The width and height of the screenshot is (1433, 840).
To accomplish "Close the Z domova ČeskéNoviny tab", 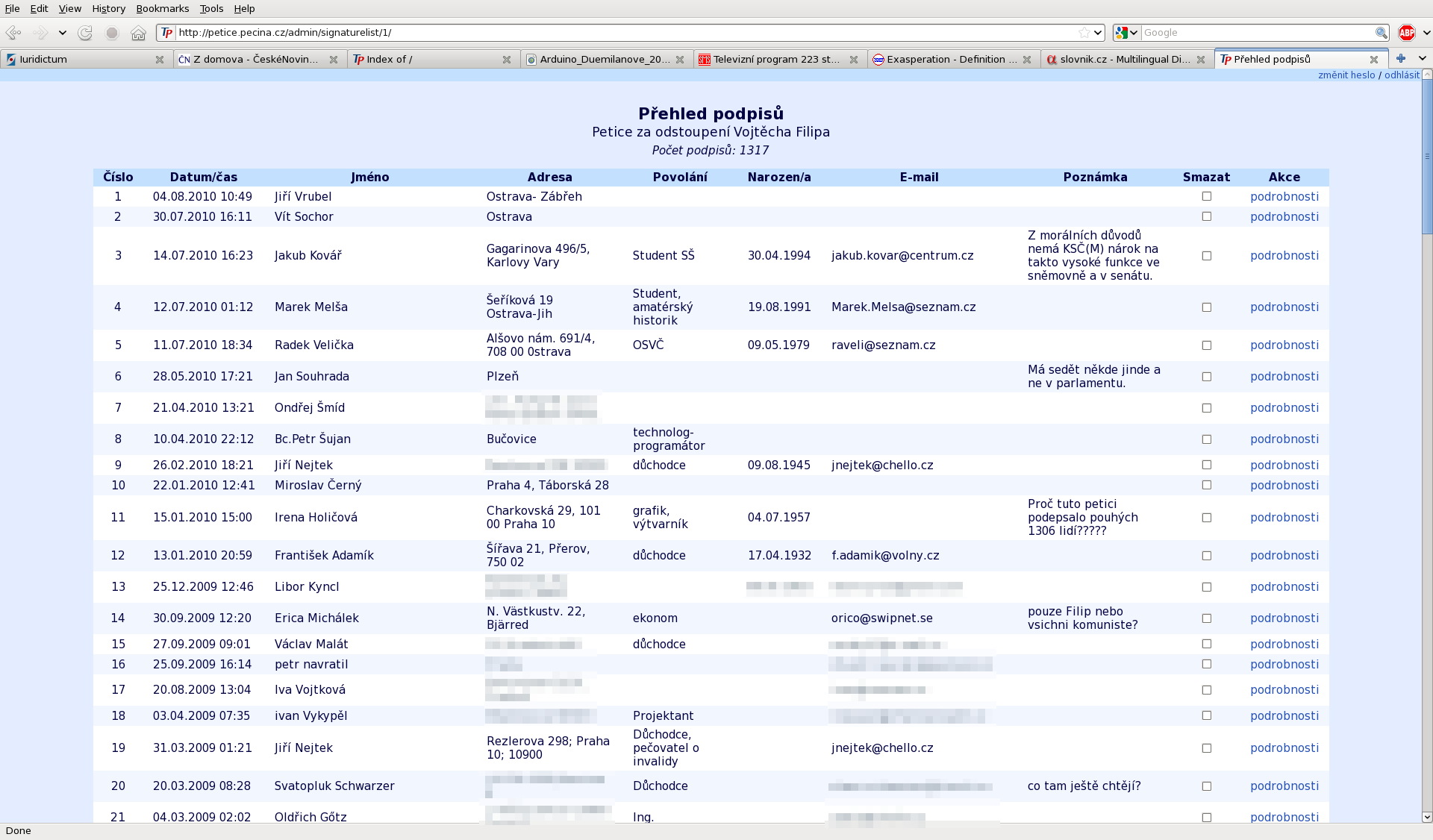I will (x=334, y=60).
